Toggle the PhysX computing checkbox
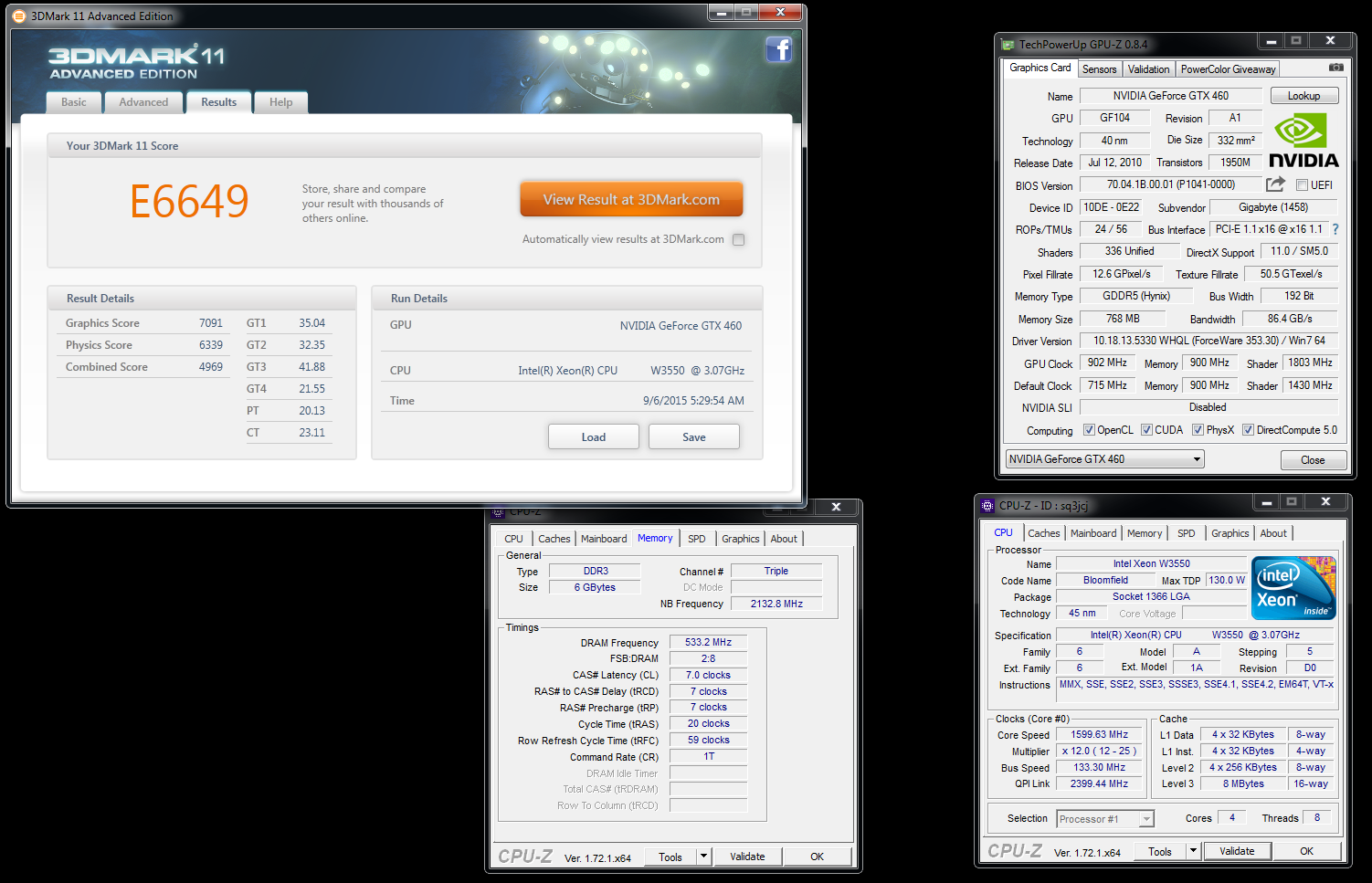 click(x=1198, y=430)
